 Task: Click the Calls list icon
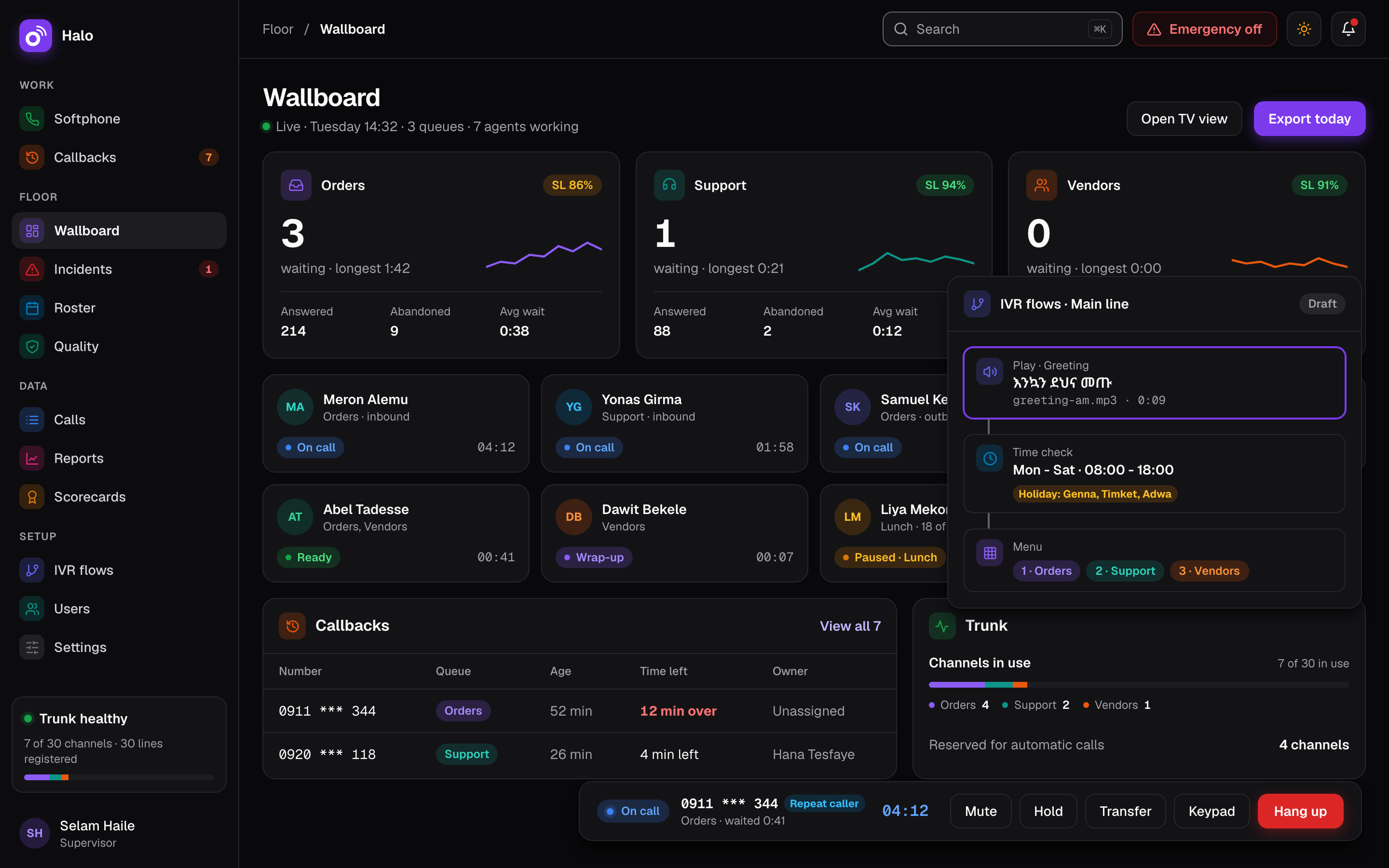(x=32, y=420)
